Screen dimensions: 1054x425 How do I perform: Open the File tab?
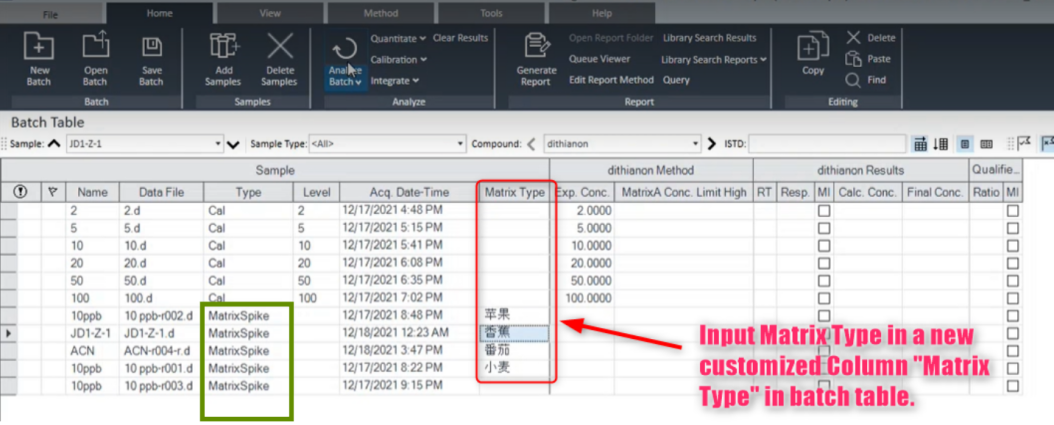[50, 13]
